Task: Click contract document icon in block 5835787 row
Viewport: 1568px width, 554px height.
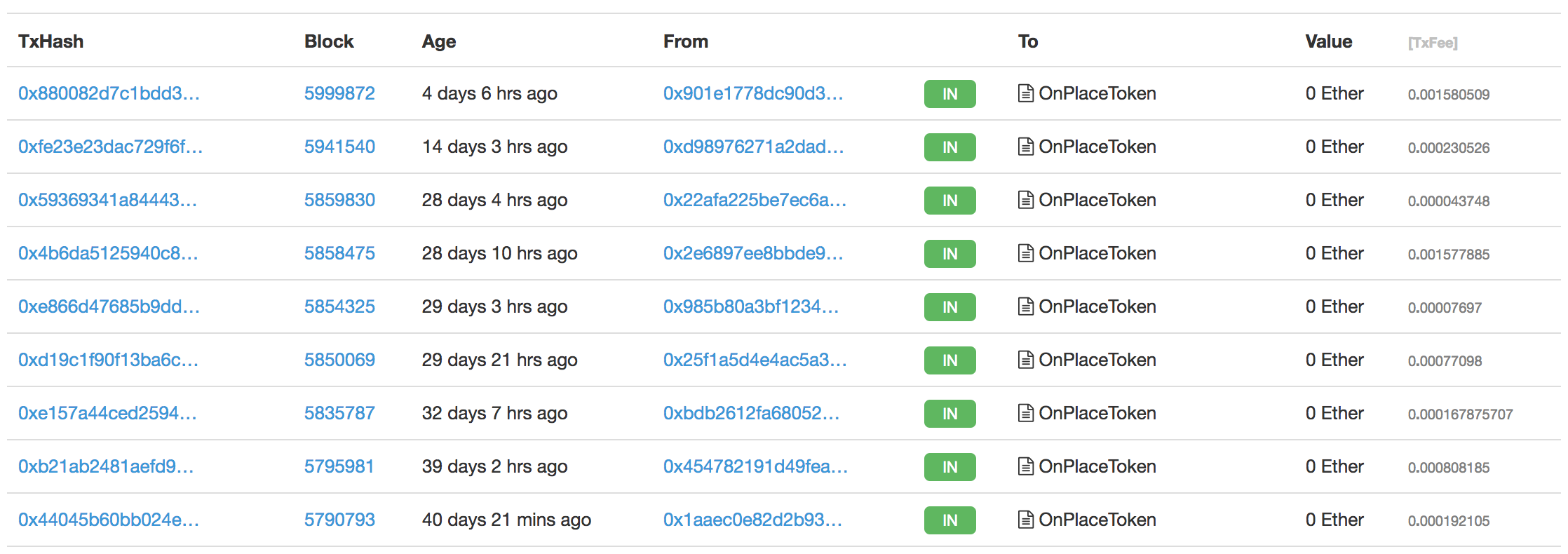Action: [x=1025, y=413]
